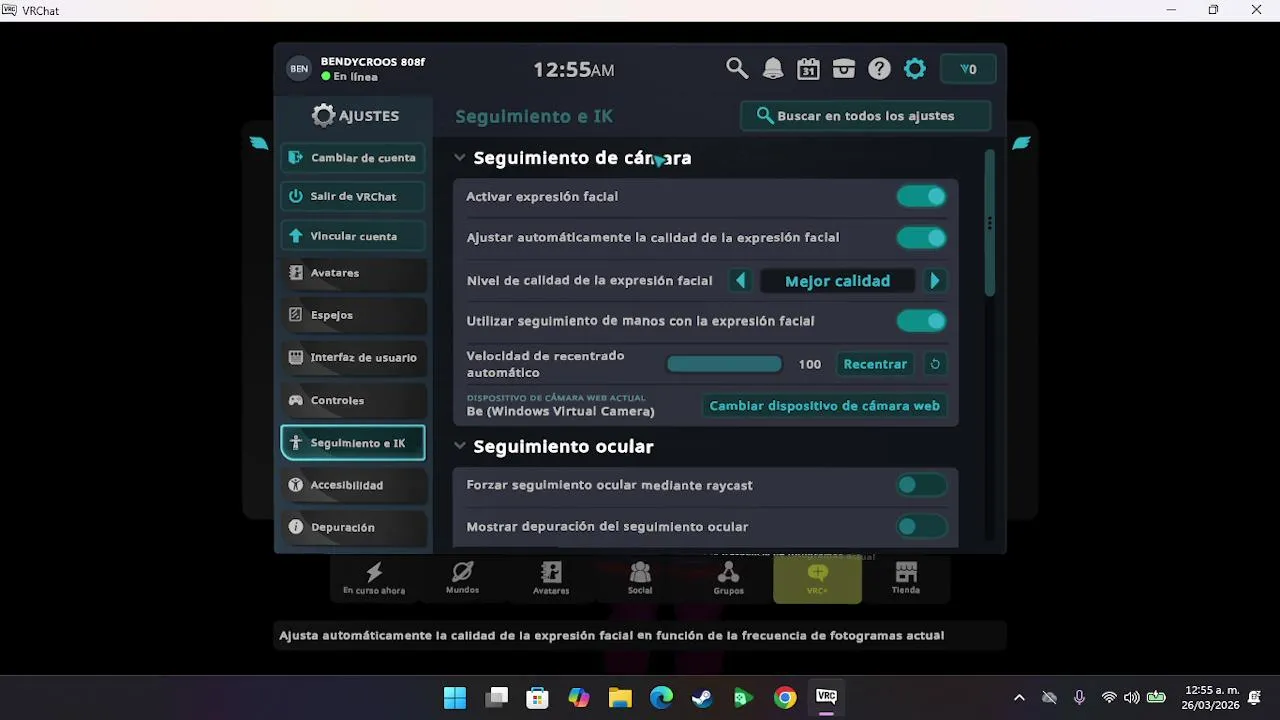Enable Forzar seguimiento ocular mediante raycast
The width and height of the screenshot is (1280, 720).
coord(921,485)
